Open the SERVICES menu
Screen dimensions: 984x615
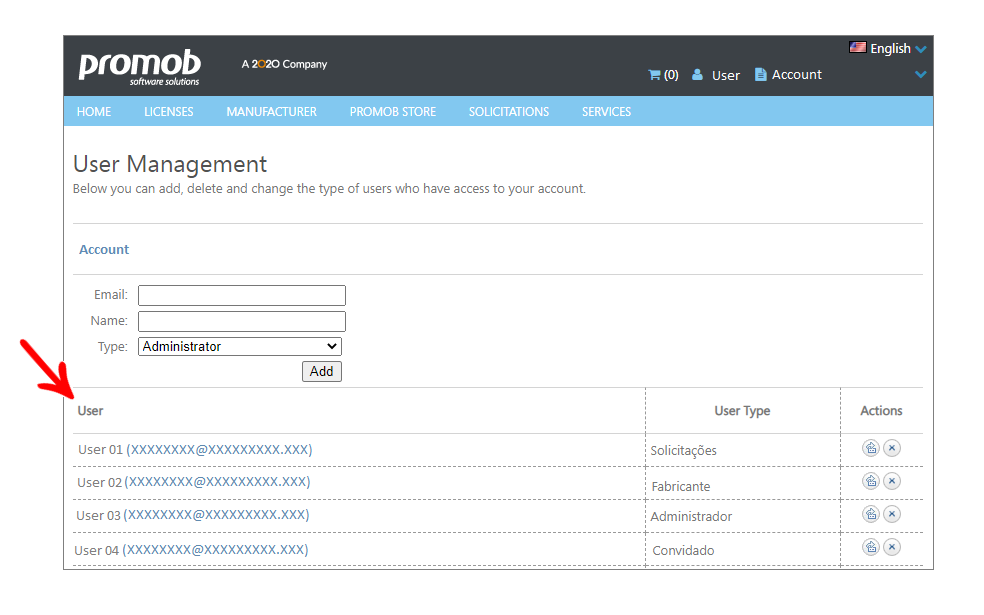pos(606,112)
